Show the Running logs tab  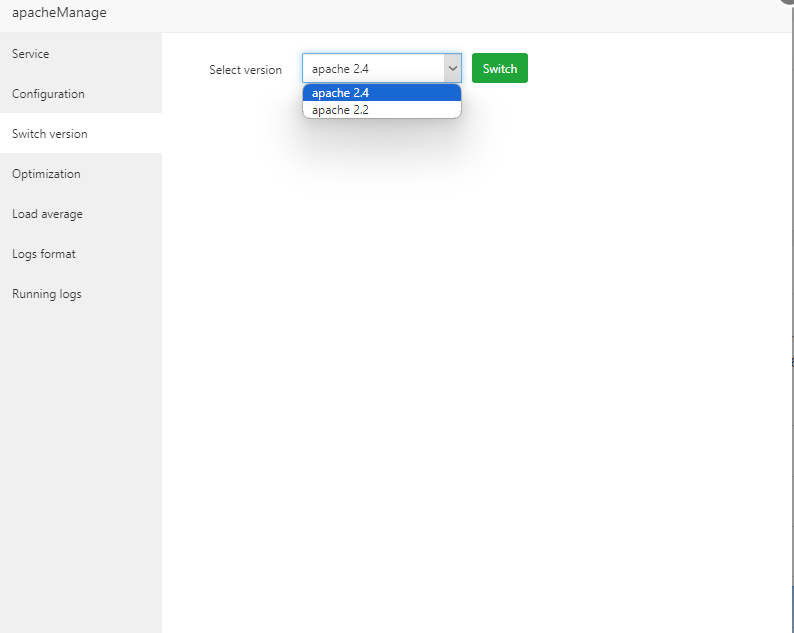coord(81,294)
